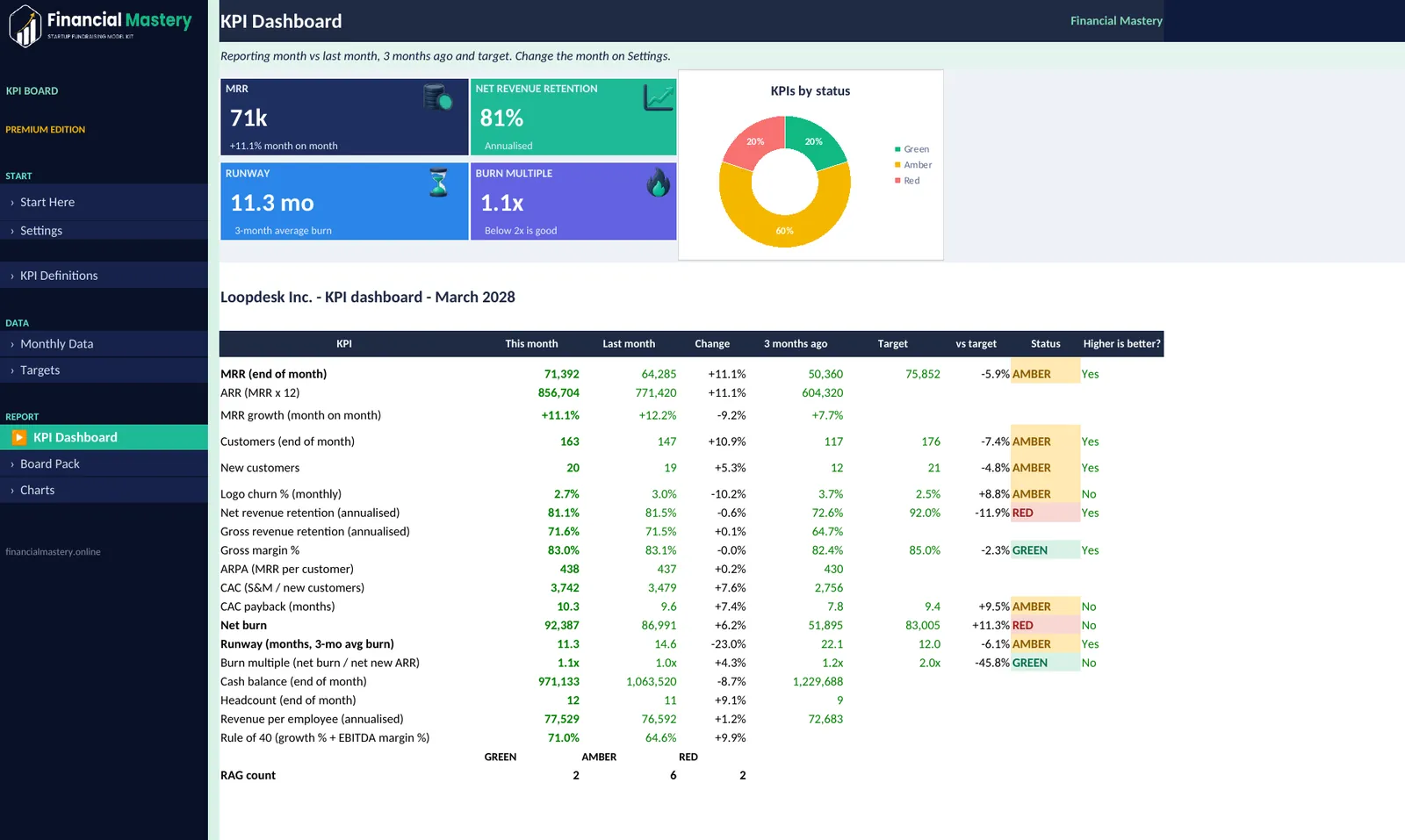Click the green 20% donut segment

(x=814, y=140)
